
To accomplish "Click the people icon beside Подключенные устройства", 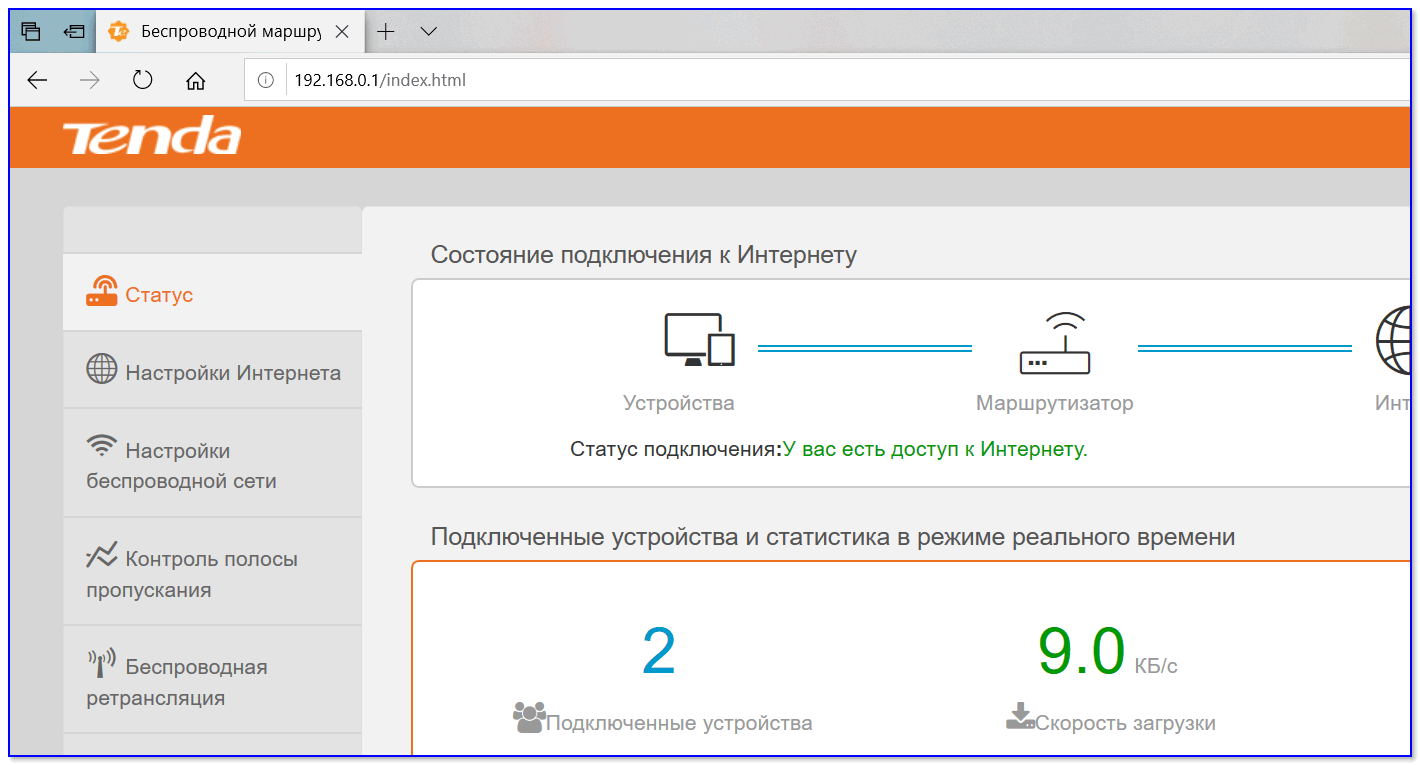I will 528,717.
